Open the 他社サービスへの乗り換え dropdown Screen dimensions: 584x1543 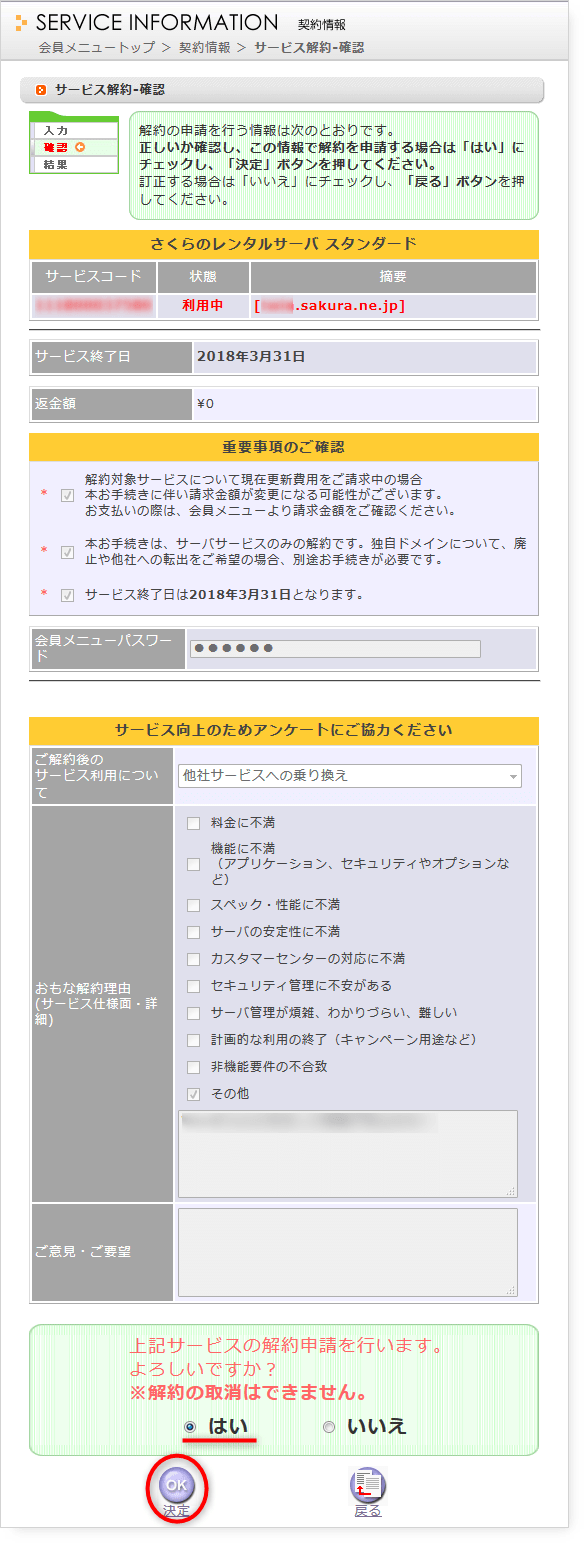350,775
